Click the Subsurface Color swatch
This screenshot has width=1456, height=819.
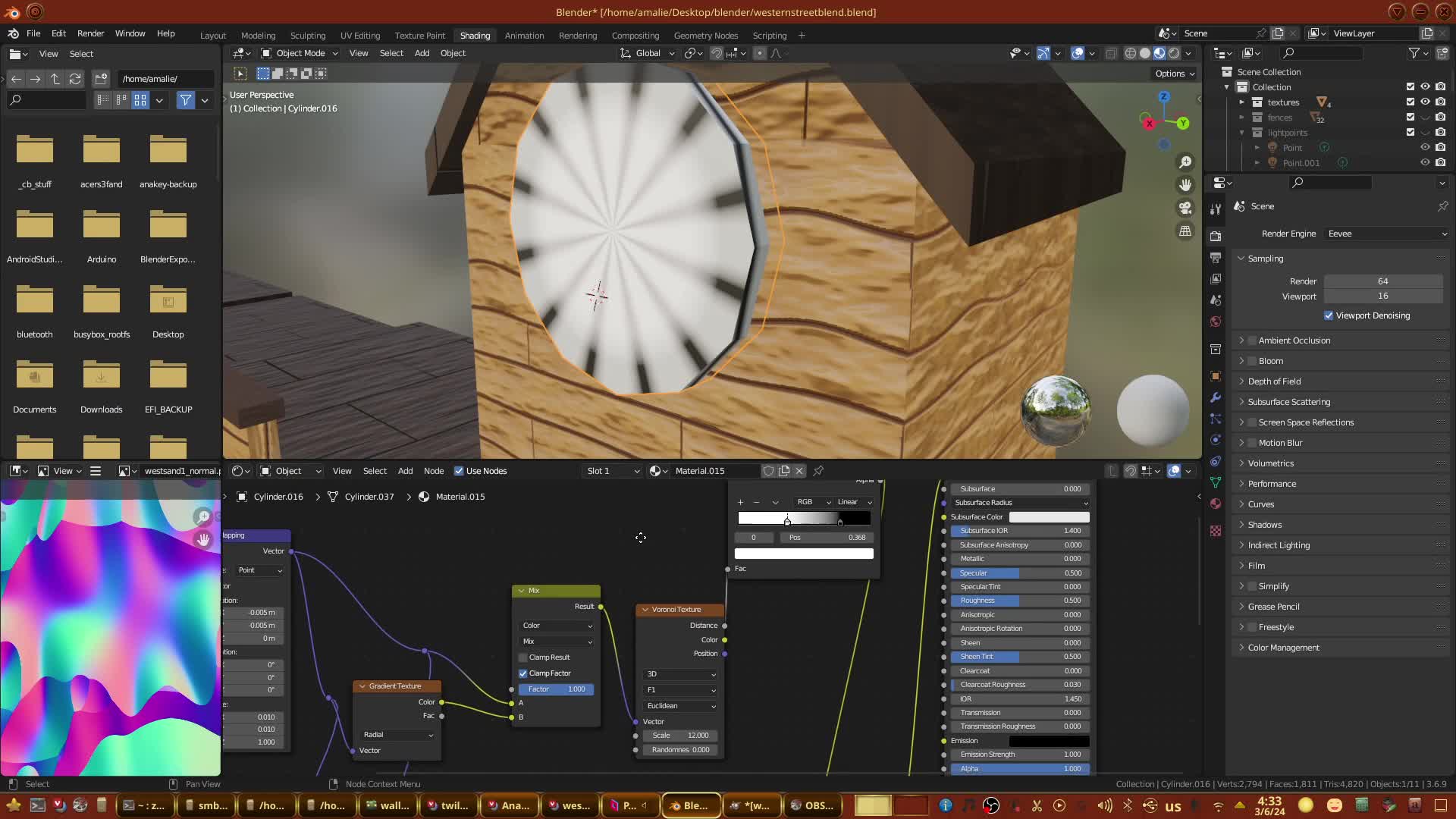click(1049, 517)
